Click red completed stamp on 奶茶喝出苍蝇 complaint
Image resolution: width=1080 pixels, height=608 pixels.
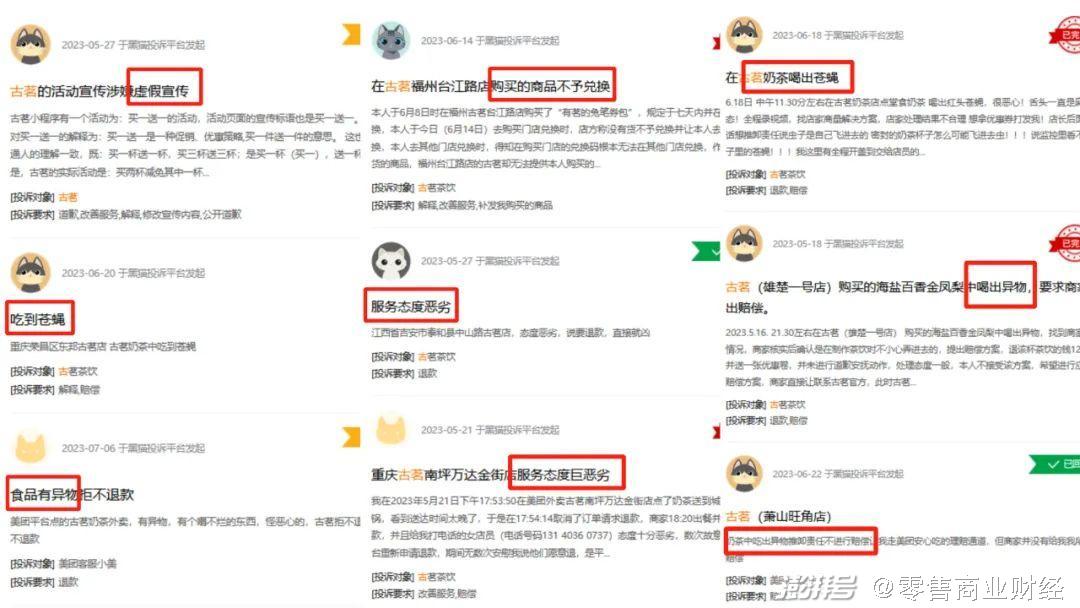coord(1065,34)
